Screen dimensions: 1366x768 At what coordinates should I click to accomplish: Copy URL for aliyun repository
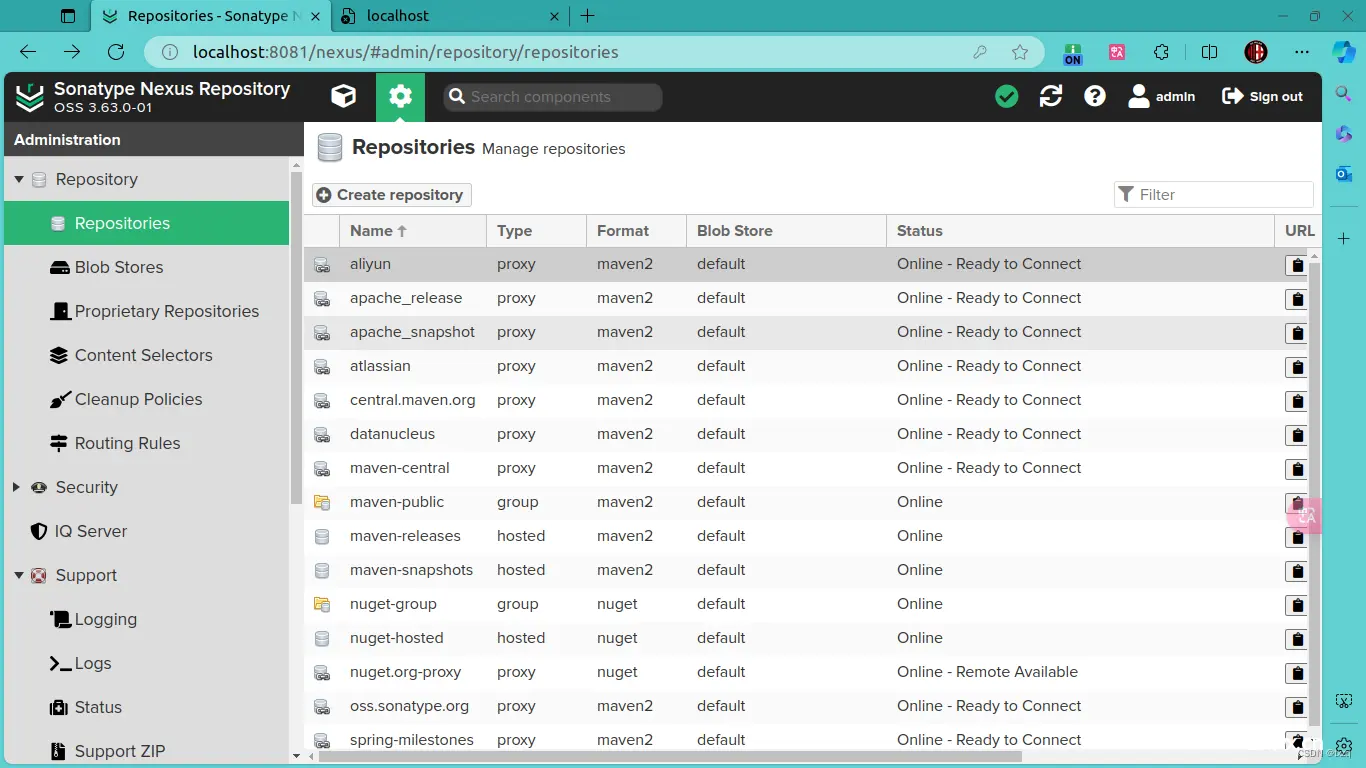coord(1297,265)
